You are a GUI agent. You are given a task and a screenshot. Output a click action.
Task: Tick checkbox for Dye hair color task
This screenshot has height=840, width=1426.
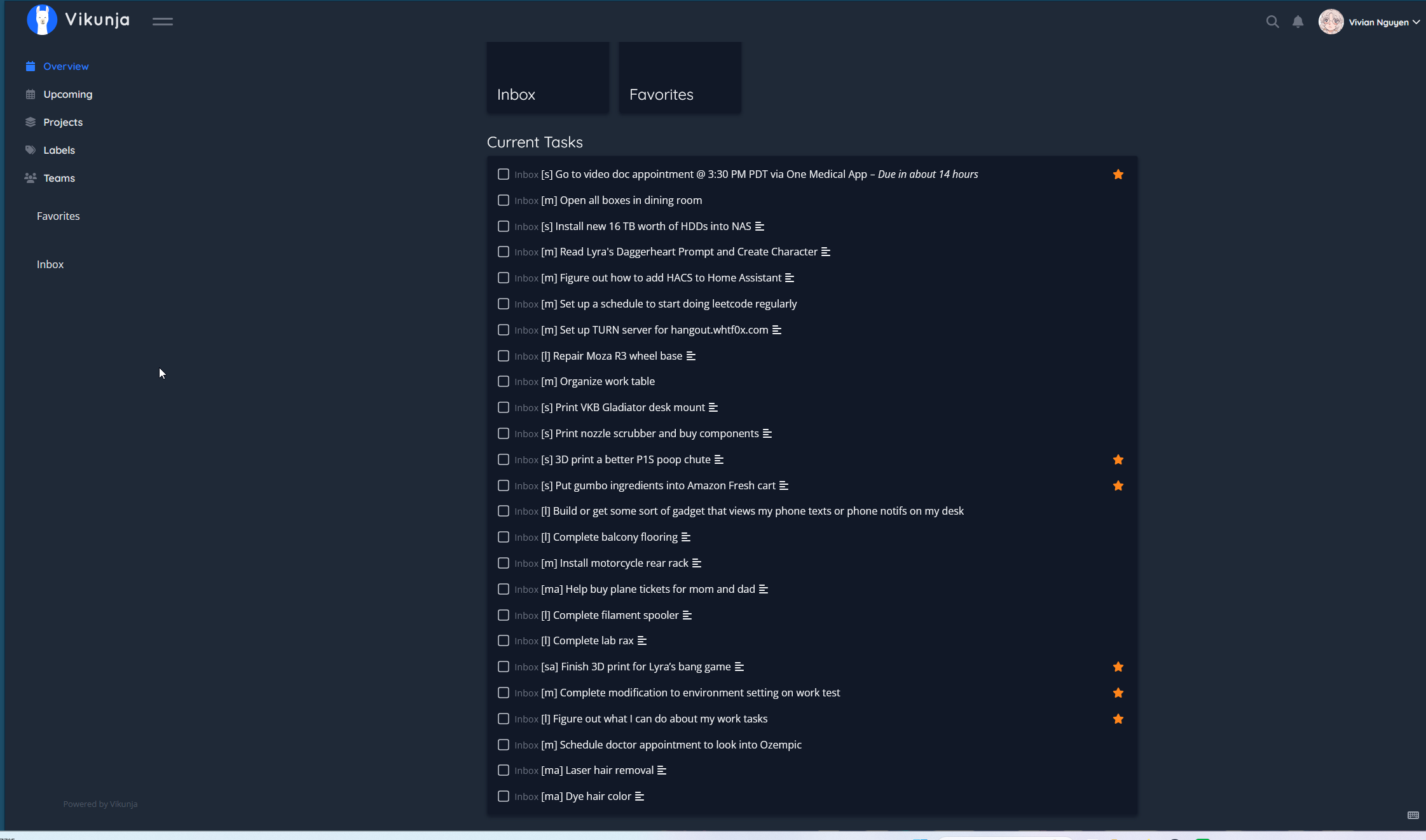pos(504,796)
